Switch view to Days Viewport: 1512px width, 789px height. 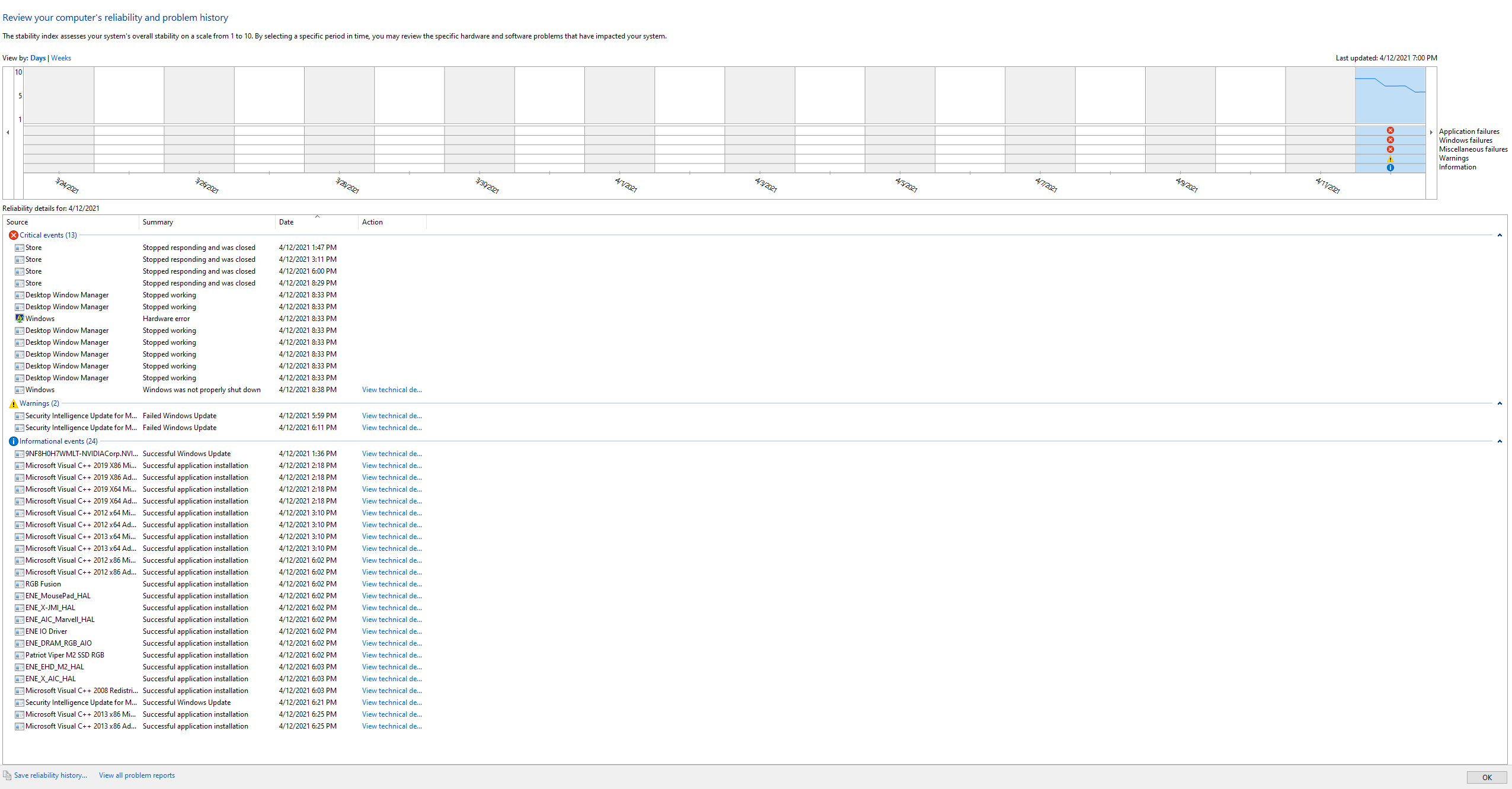(x=38, y=58)
